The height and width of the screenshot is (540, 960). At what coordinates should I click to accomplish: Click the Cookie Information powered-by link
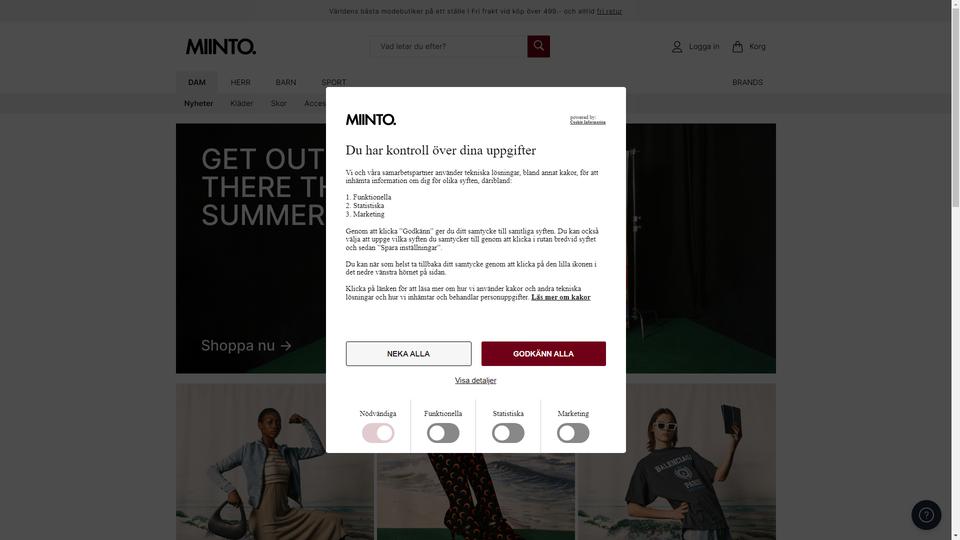(x=588, y=122)
